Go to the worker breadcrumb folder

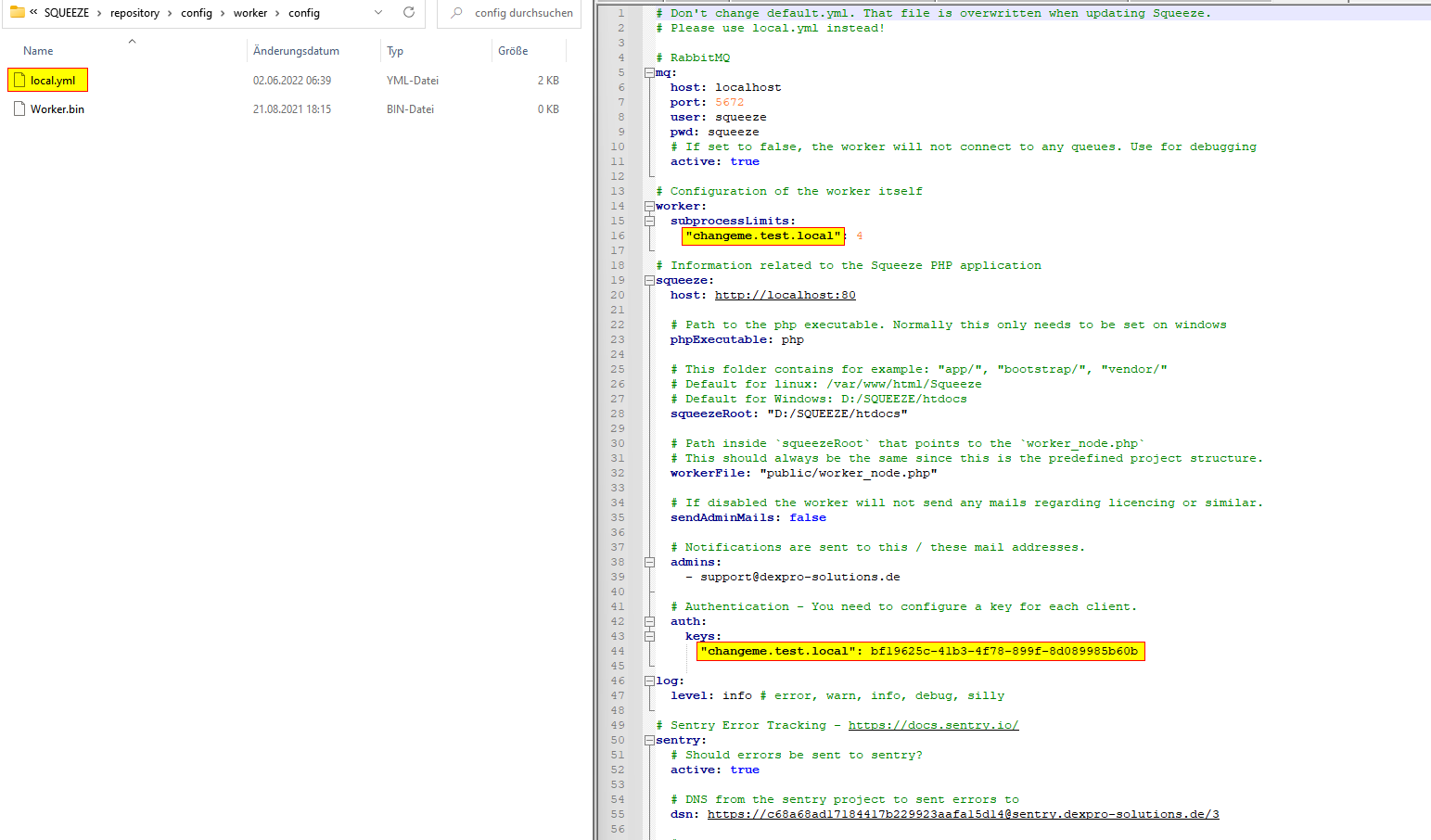(250, 13)
